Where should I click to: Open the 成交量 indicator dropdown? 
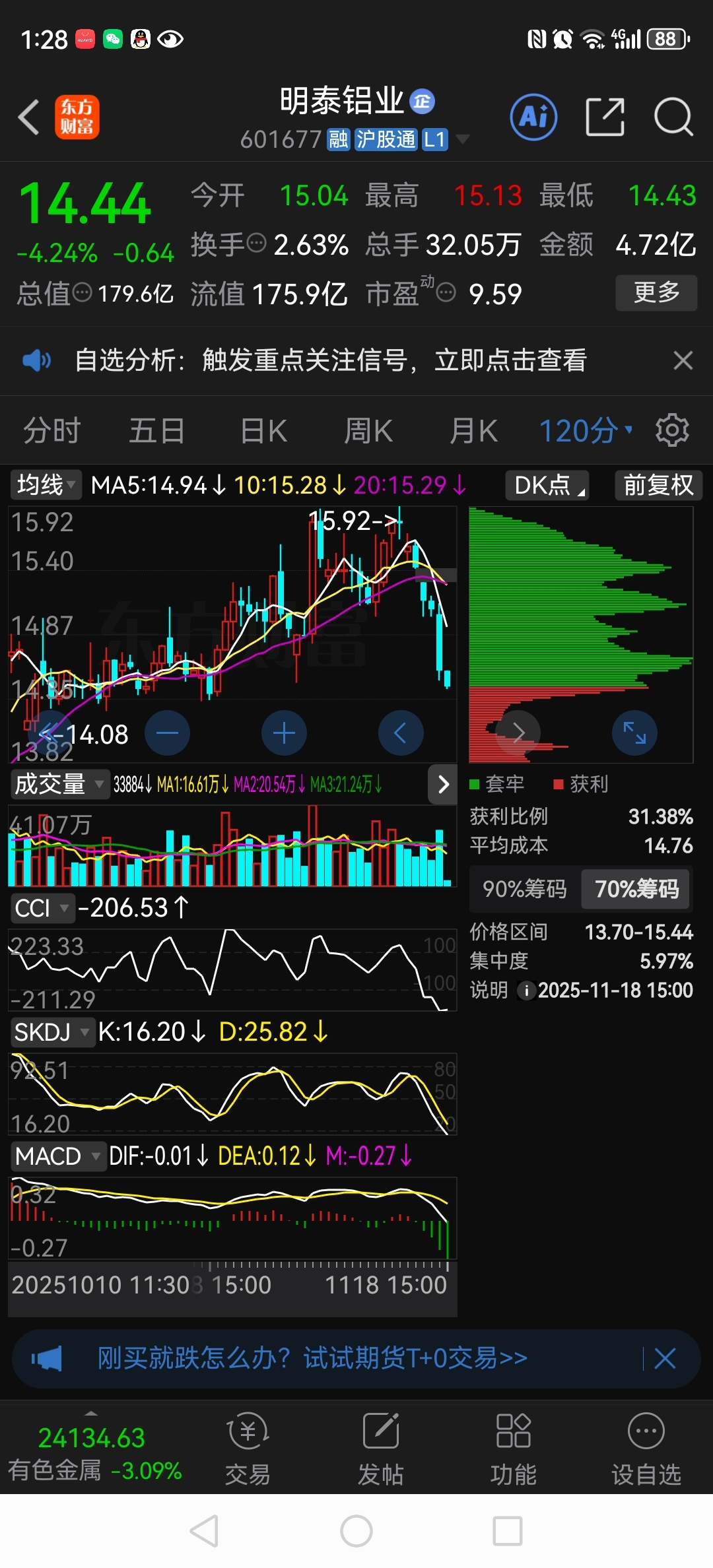click(x=59, y=784)
